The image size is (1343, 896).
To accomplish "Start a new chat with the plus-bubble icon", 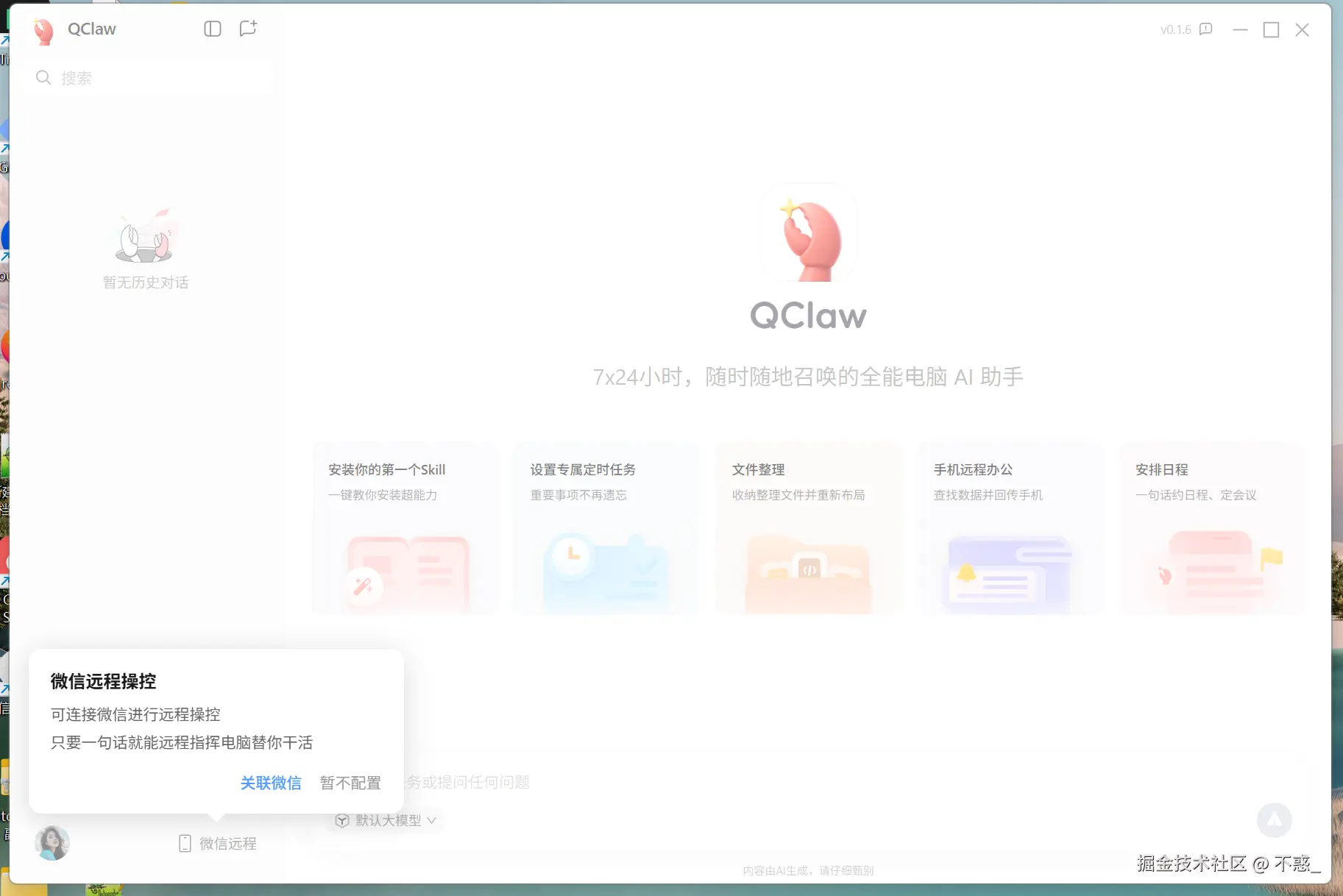I will [248, 29].
